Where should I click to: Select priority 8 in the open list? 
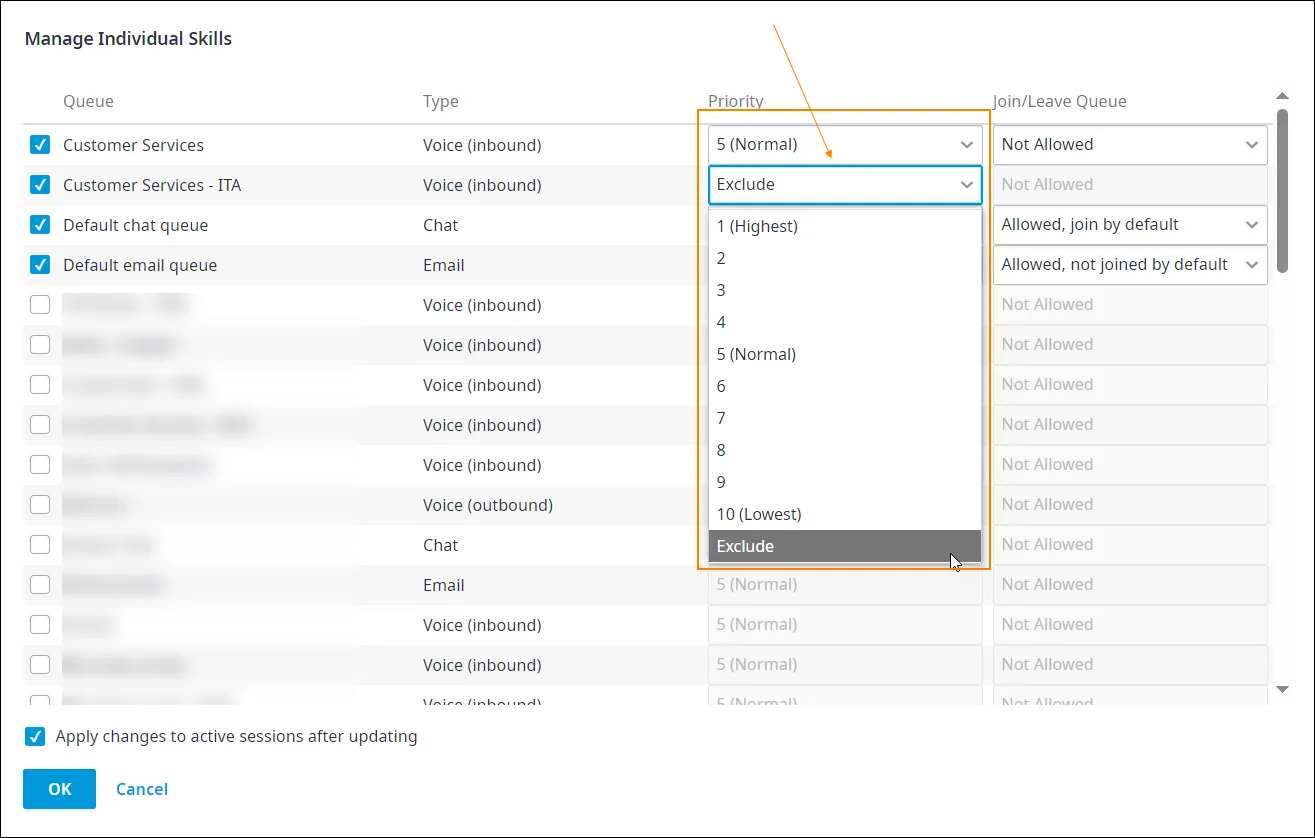845,450
